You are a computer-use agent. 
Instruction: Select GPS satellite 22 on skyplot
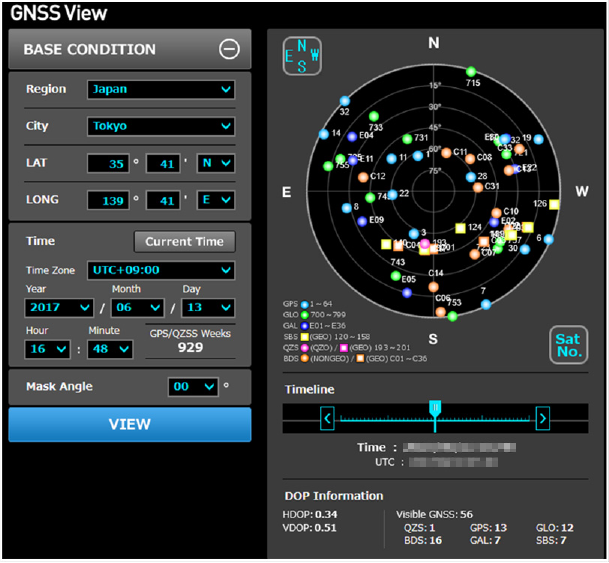393,195
